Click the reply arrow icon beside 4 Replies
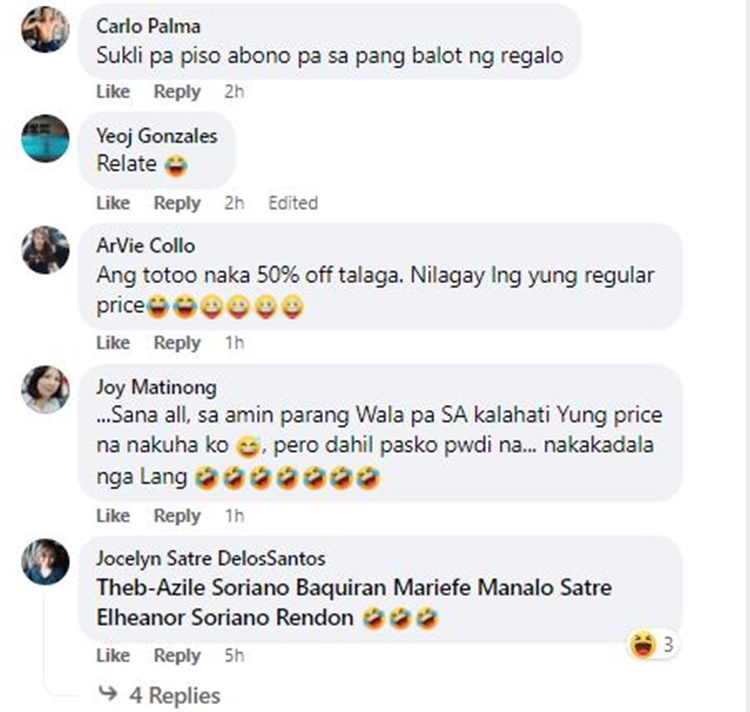 pyautogui.click(x=108, y=693)
